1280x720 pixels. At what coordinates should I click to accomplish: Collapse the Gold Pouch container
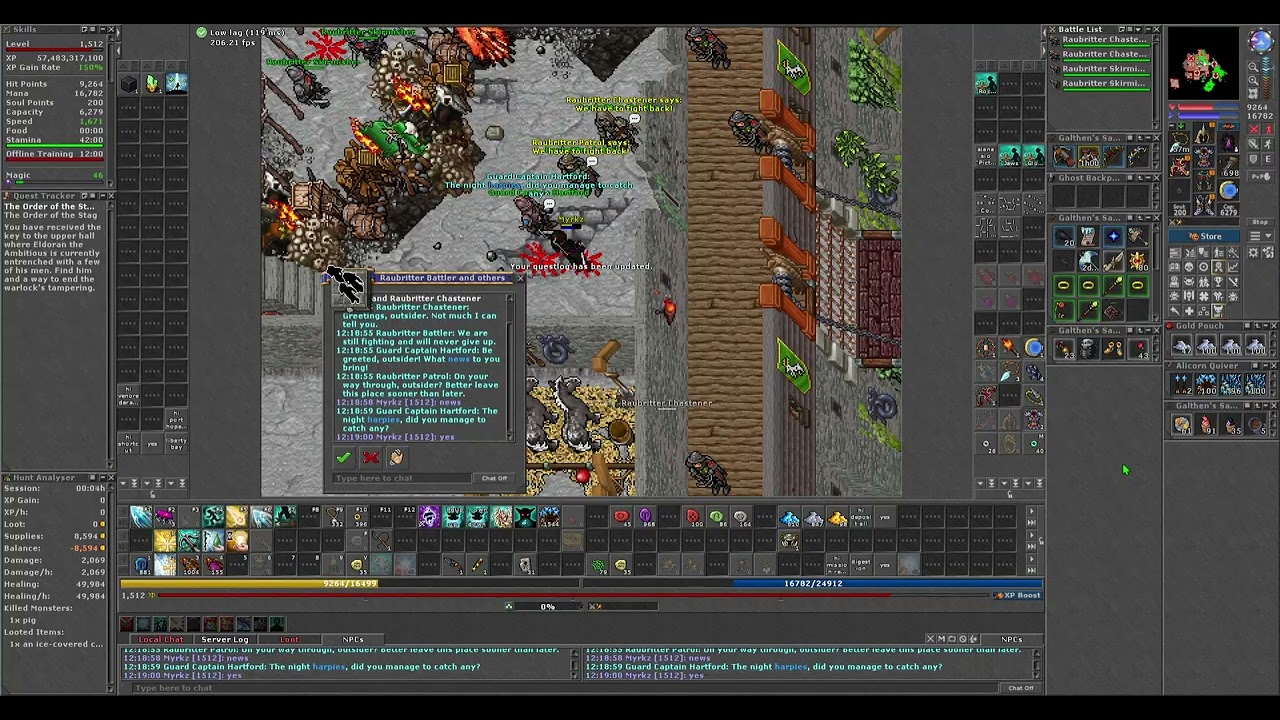coord(1266,326)
